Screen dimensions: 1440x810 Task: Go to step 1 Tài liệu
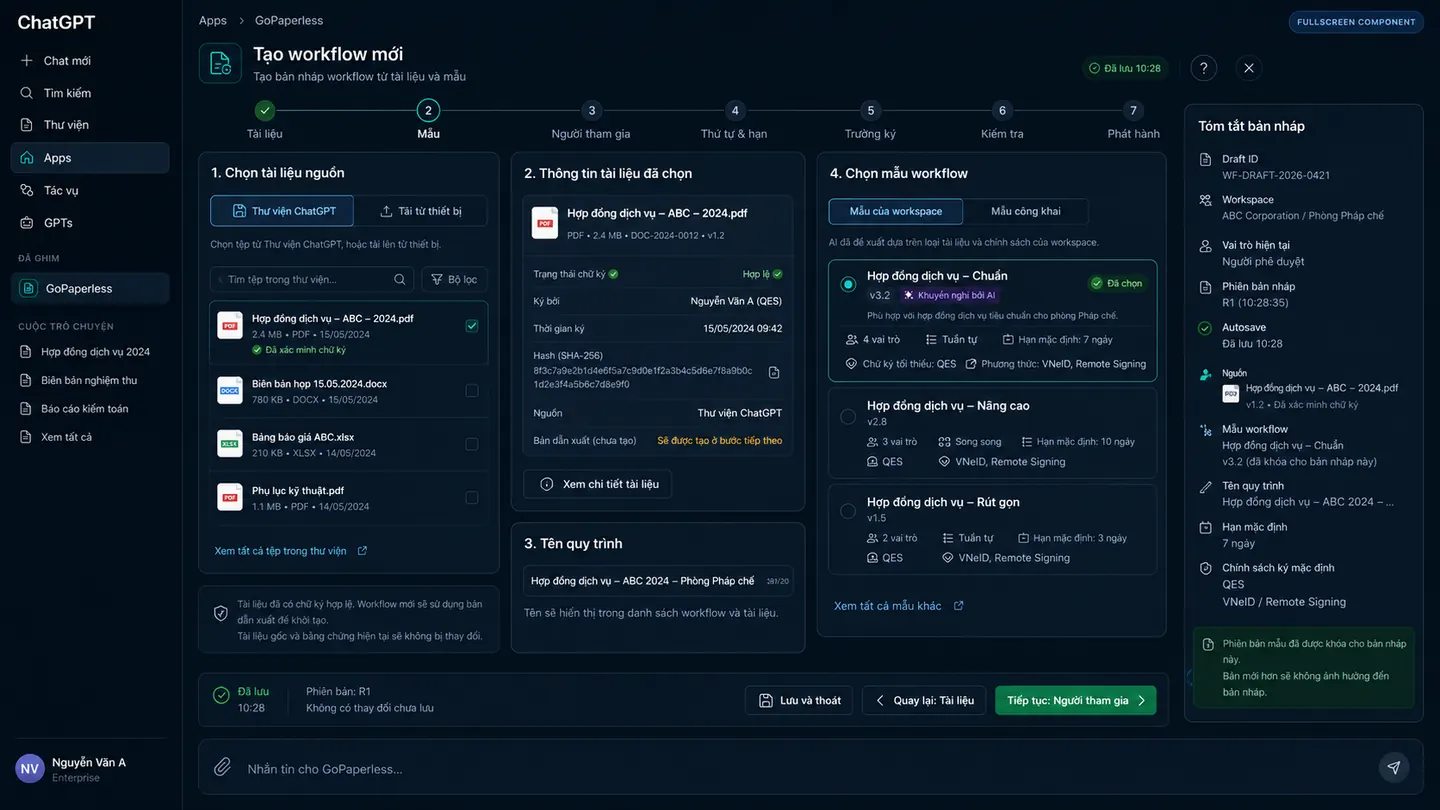point(265,120)
